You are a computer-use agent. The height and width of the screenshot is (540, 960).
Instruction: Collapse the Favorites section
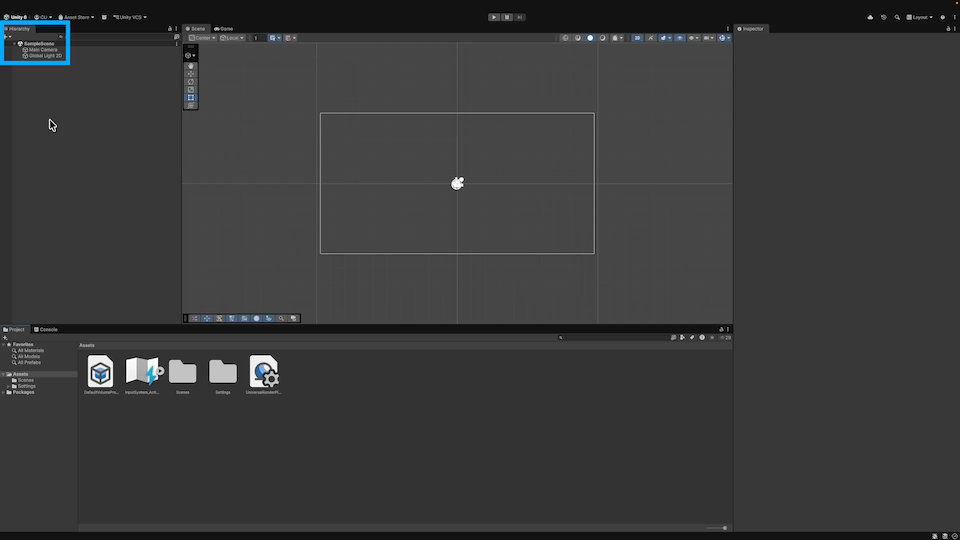pos(4,345)
